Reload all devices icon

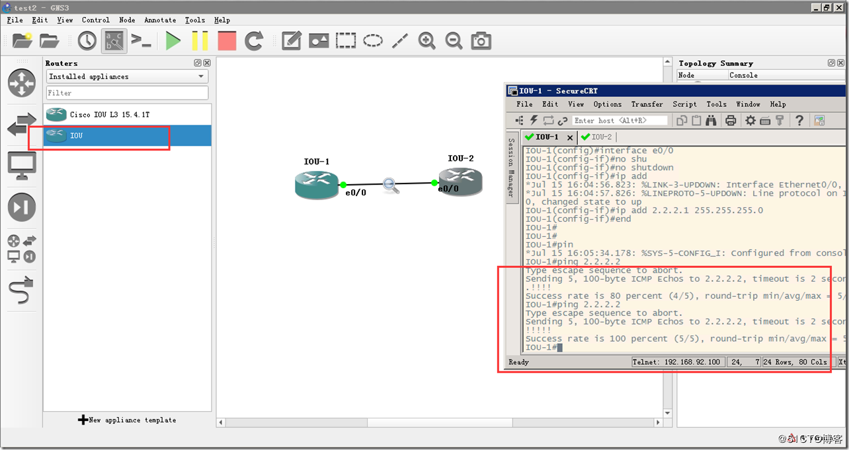click(x=254, y=41)
